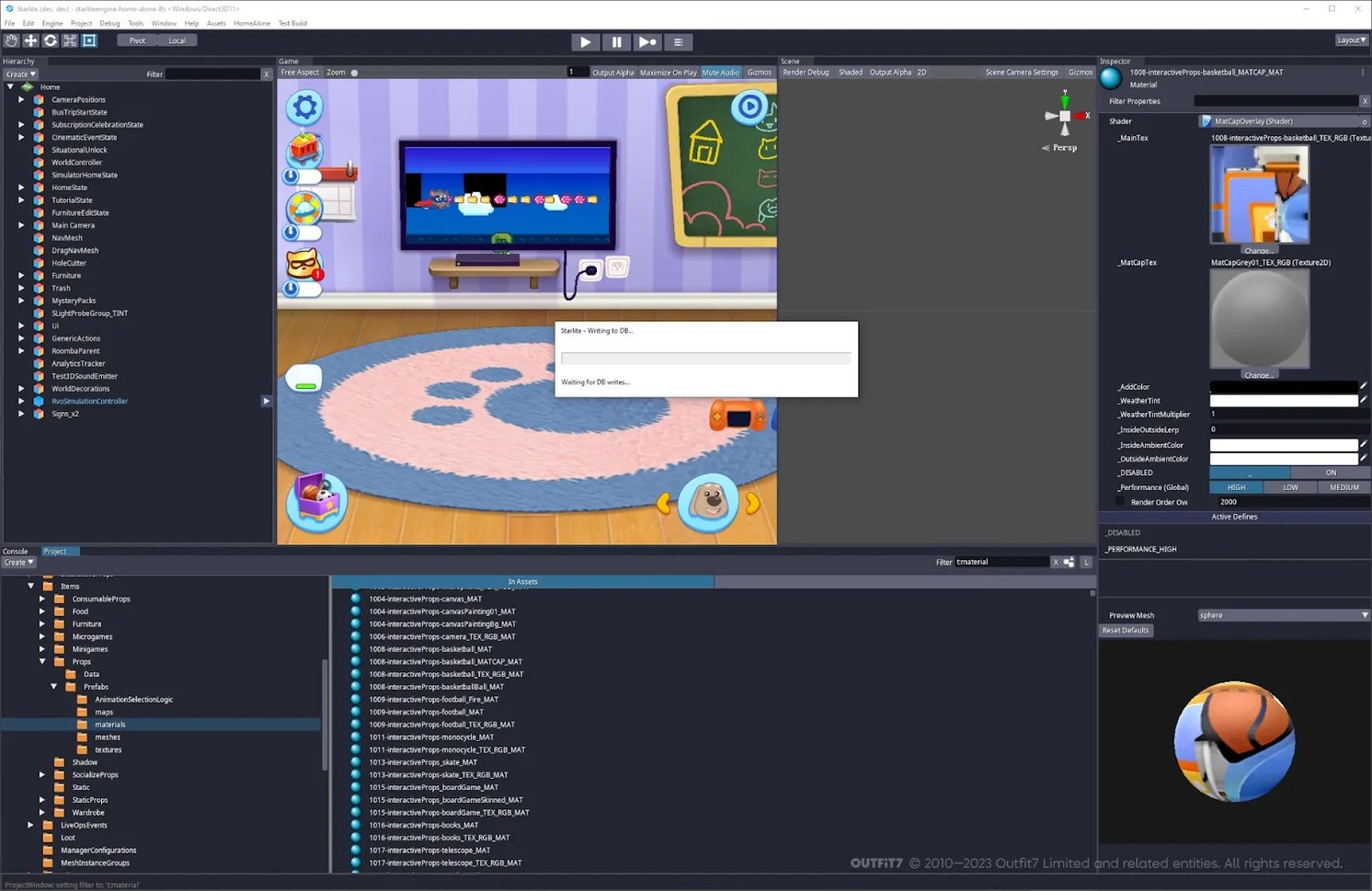Open the Engine menu
This screenshot has width=1372, height=891.
(54, 23)
